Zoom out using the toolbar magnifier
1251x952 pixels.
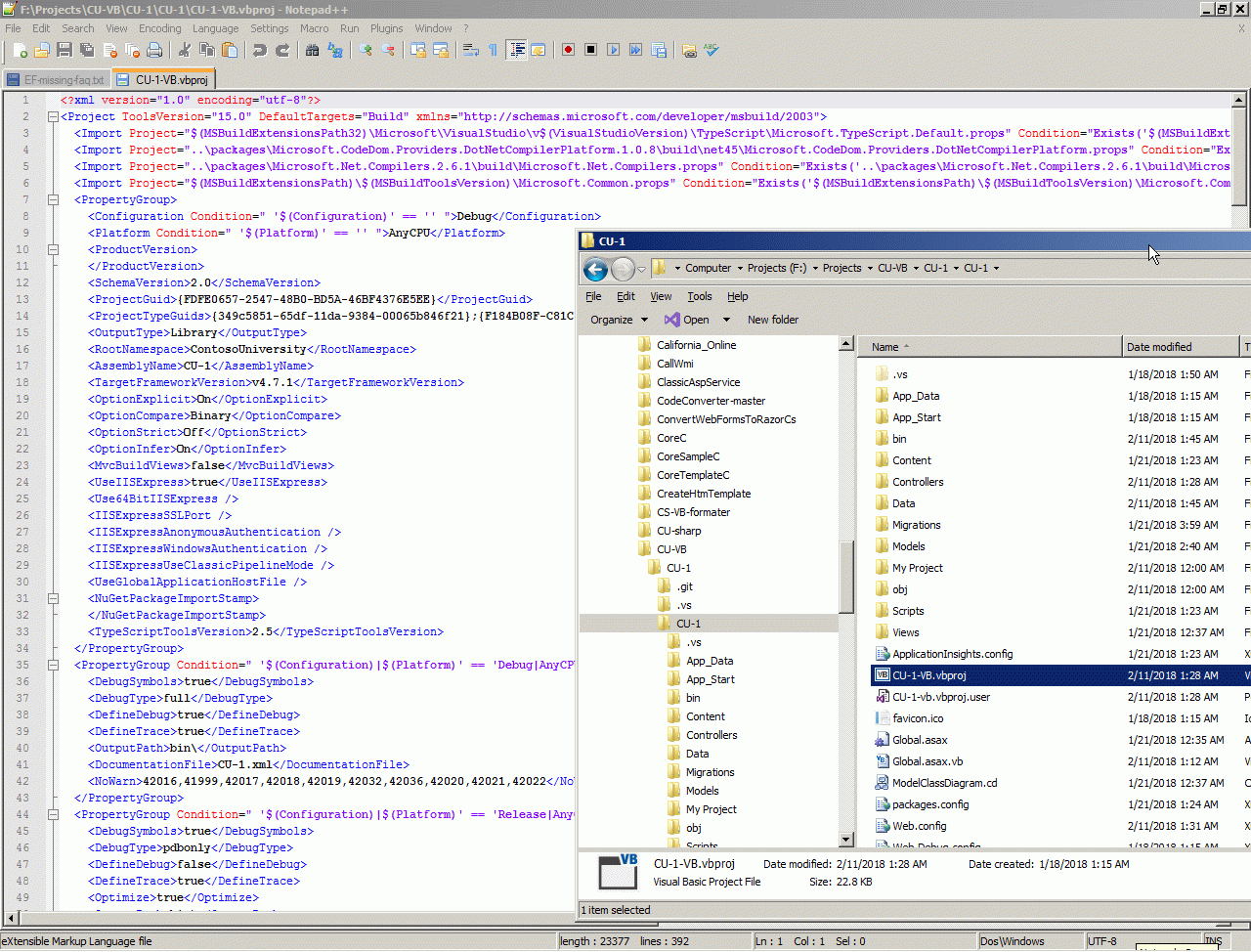pos(388,50)
